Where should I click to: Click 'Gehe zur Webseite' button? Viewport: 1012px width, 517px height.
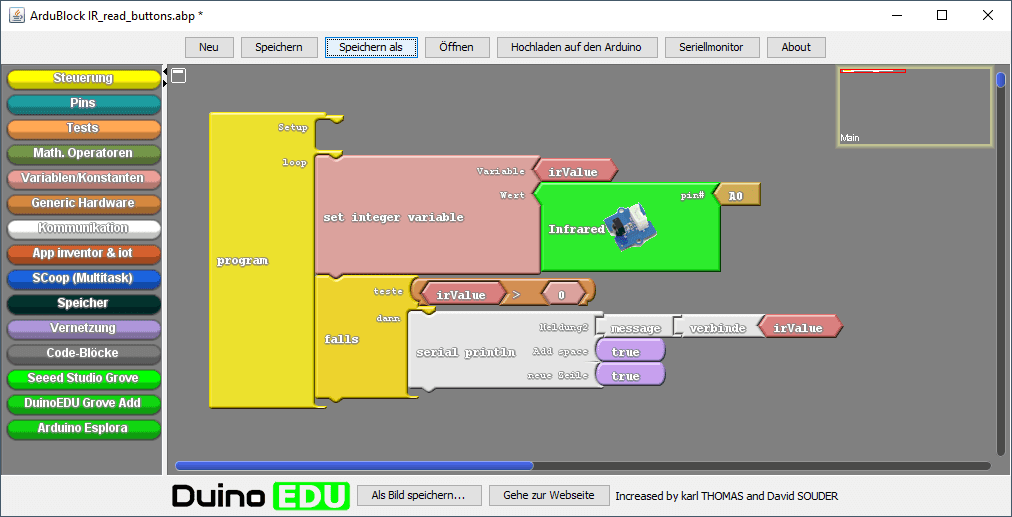[x=549, y=495]
